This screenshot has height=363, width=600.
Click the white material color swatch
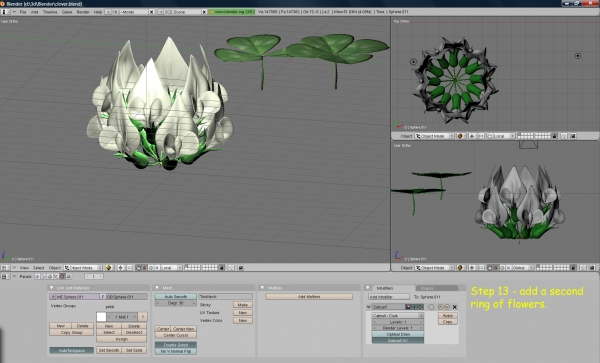click(x=101, y=317)
